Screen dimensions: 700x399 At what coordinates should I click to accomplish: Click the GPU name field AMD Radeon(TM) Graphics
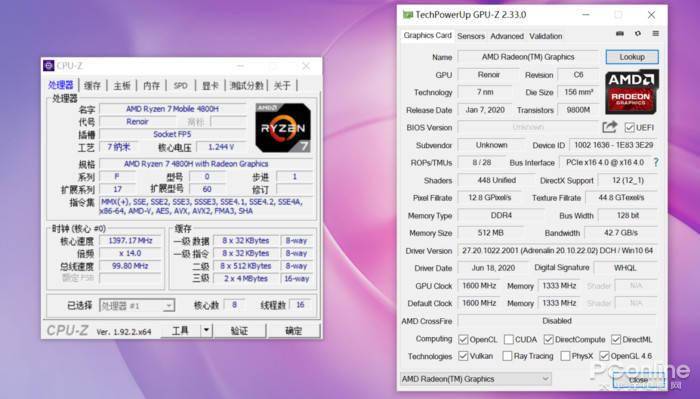click(x=528, y=57)
